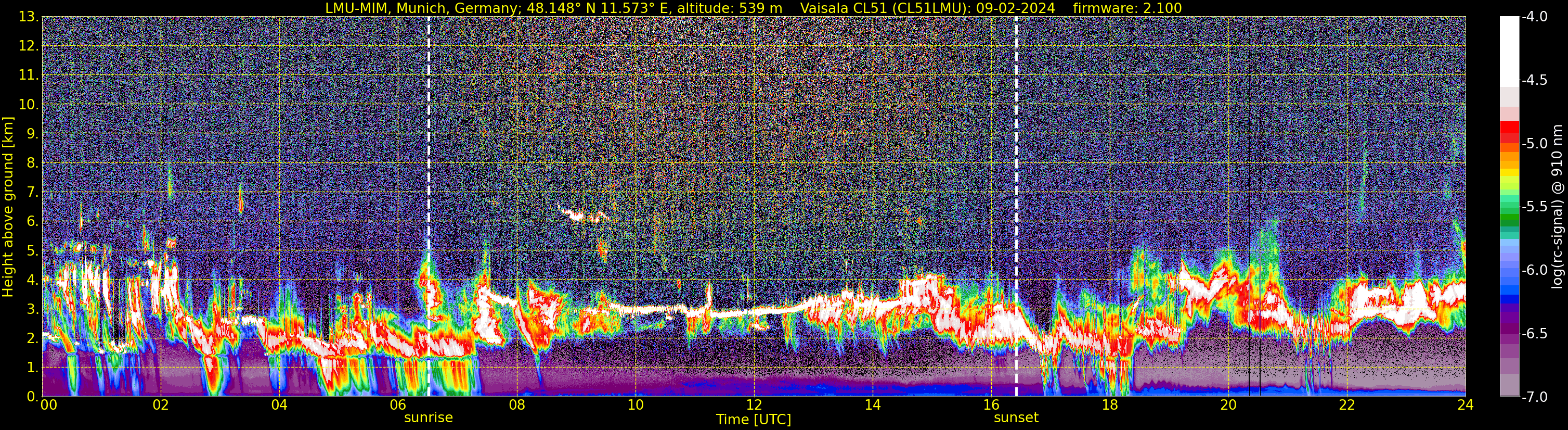Click the 'sunset' label below the time axis
This screenshot has height=430, width=1568.
click(x=1016, y=418)
